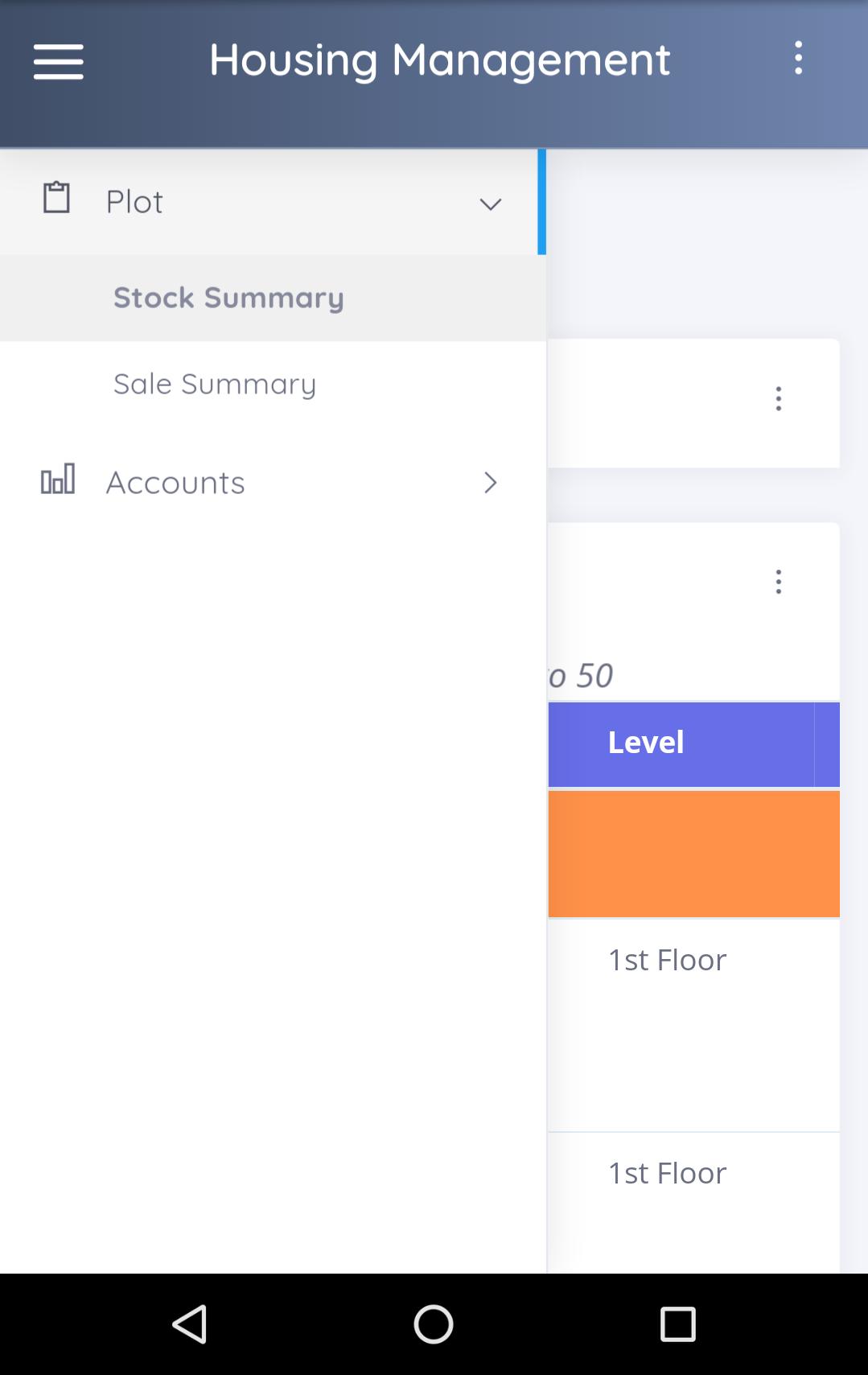Select the second 1st Floor row

coord(694,1203)
